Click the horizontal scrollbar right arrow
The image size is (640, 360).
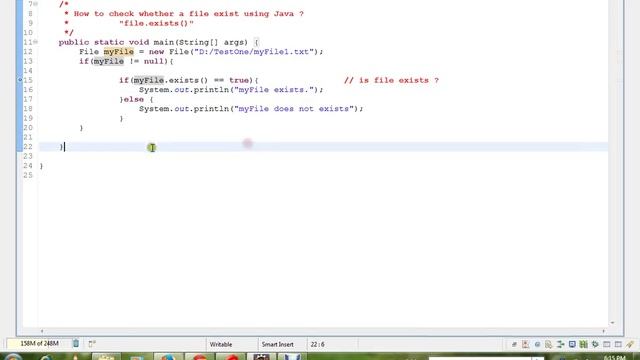[x=603, y=331]
